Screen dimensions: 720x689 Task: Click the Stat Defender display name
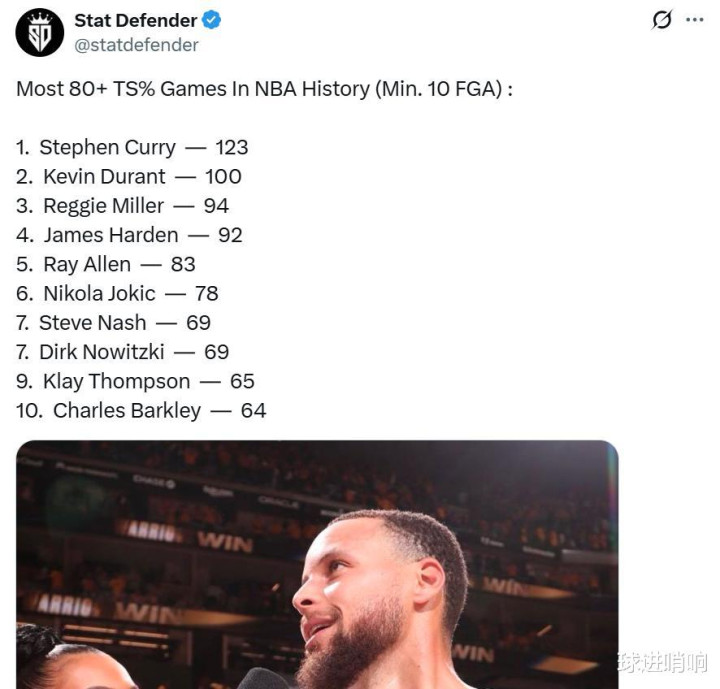click(x=135, y=20)
